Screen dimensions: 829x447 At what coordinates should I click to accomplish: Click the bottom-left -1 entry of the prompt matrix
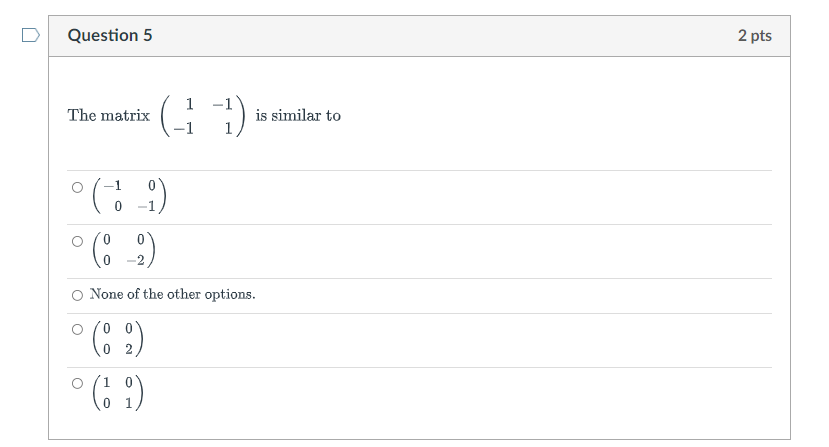183,129
